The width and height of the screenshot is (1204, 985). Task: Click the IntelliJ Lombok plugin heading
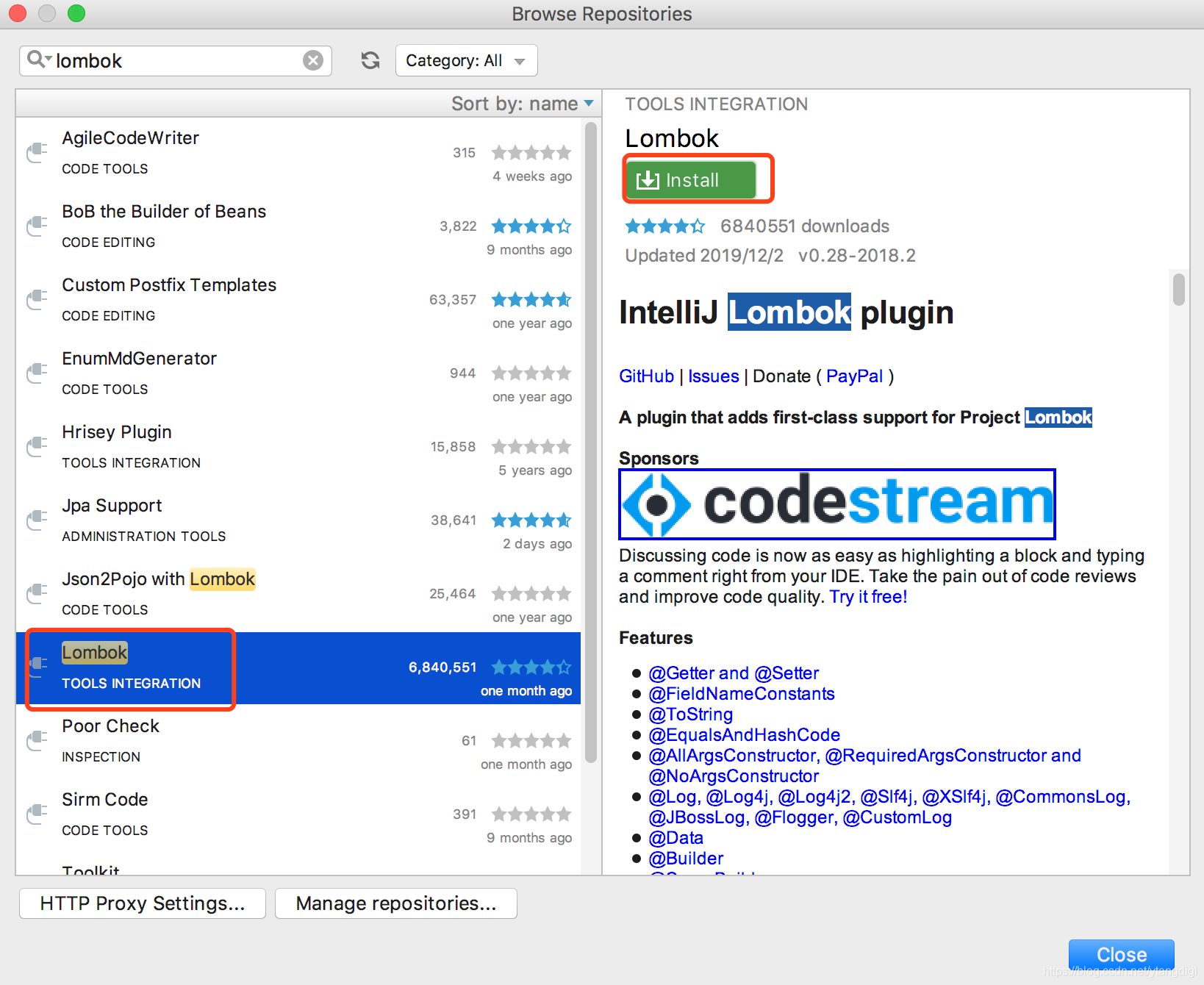786,312
